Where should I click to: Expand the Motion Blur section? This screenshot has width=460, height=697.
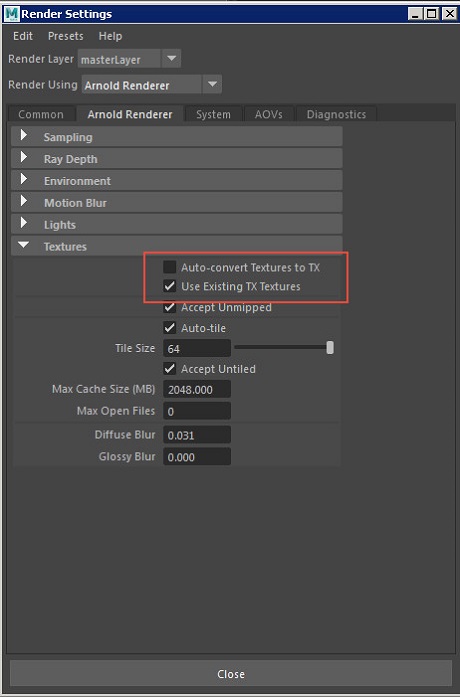pyautogui.click(x=176, y=203)
